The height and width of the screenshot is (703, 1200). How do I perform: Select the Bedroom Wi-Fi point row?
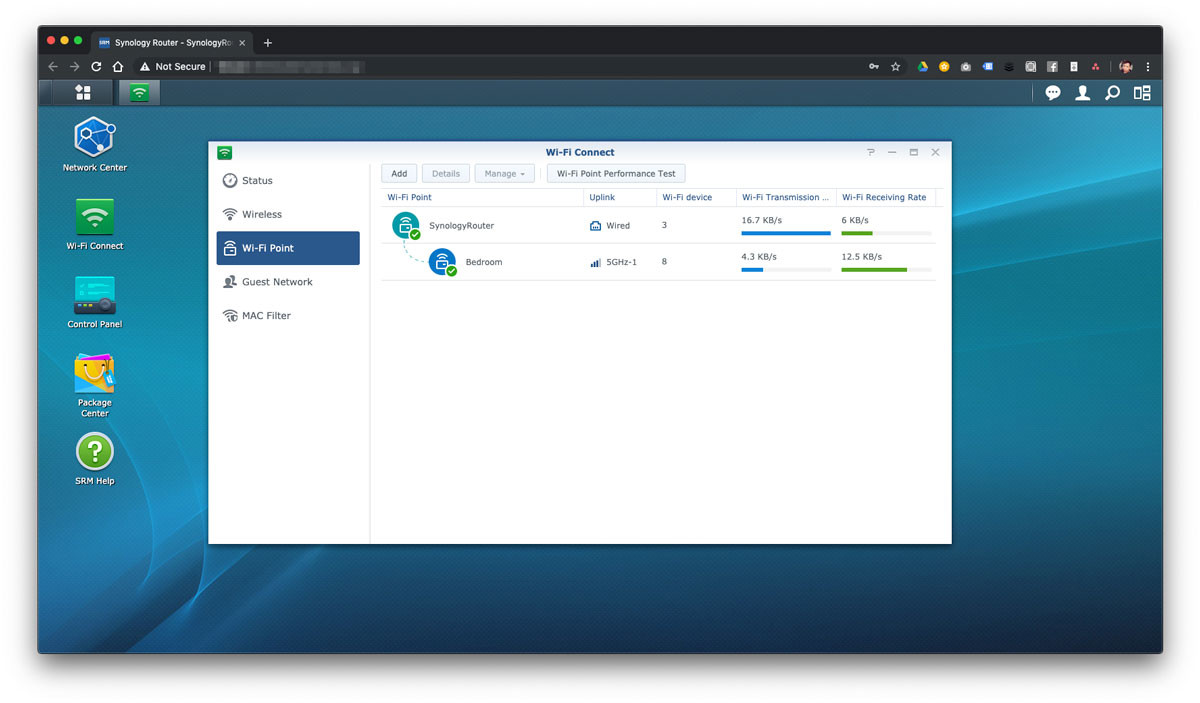[x=484, y=262]
